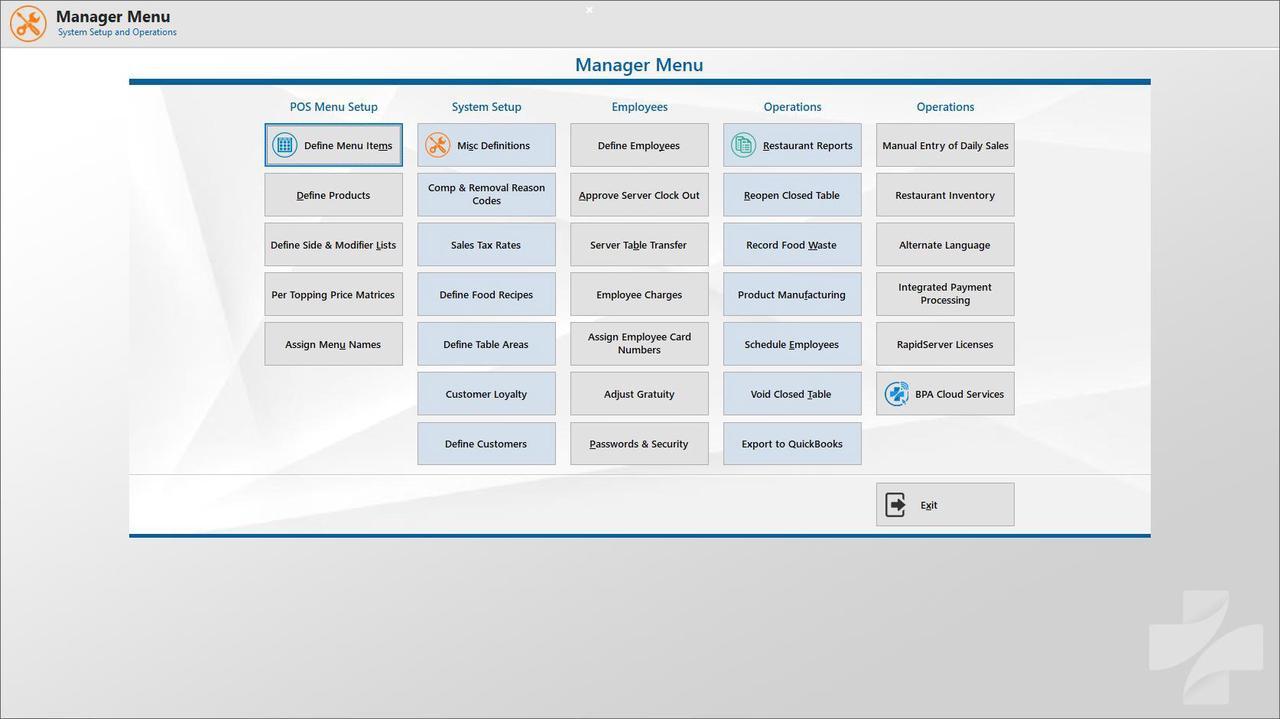This screenshot has height=719, width=1280.
Task: Click Define Customers button
Action: point(487,444)
